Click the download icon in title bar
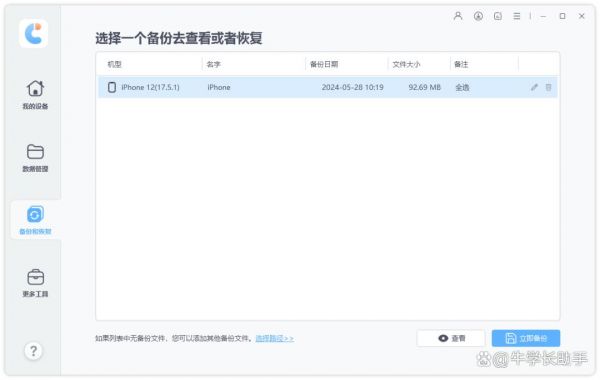The image size is (600, 380). coord(478,16)
